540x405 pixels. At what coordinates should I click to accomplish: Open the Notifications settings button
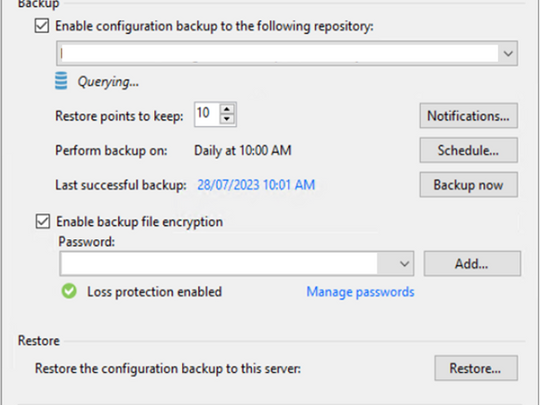click(468, 116)
